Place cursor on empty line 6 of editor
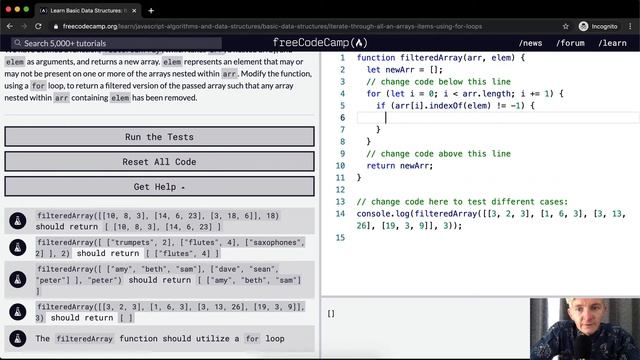 [498, 118]
